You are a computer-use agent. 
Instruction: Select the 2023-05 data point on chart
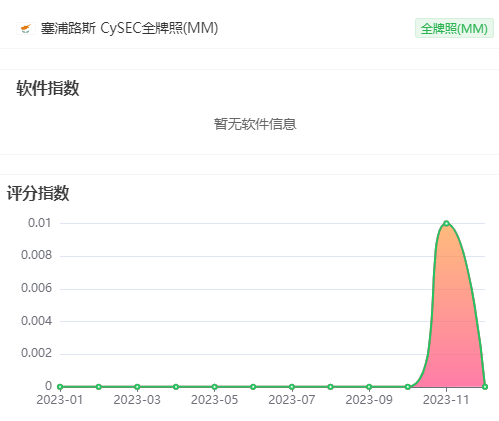coord(215,387)
